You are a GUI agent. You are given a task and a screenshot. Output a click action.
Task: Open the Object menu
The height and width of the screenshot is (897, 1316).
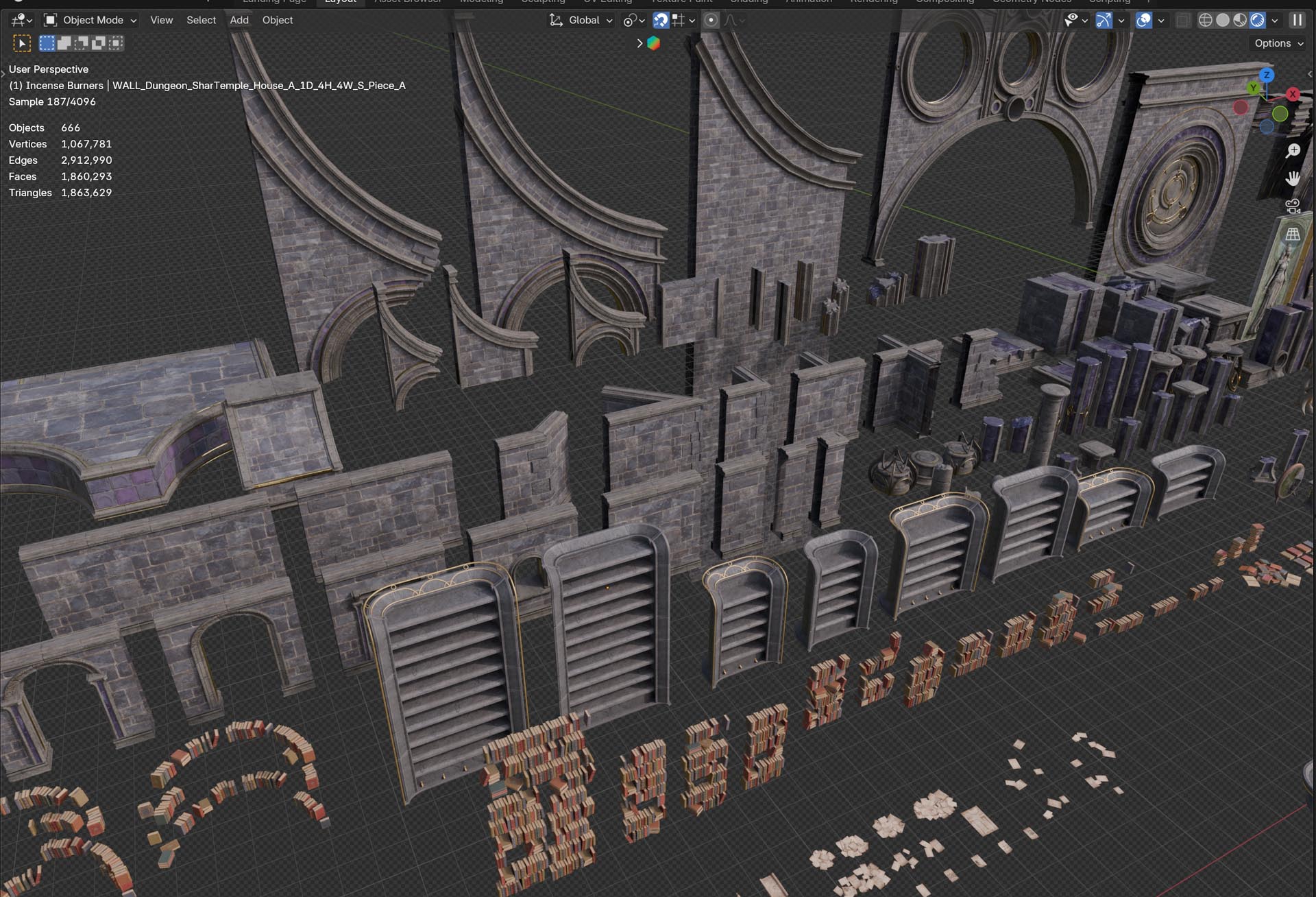click(277, 20)
